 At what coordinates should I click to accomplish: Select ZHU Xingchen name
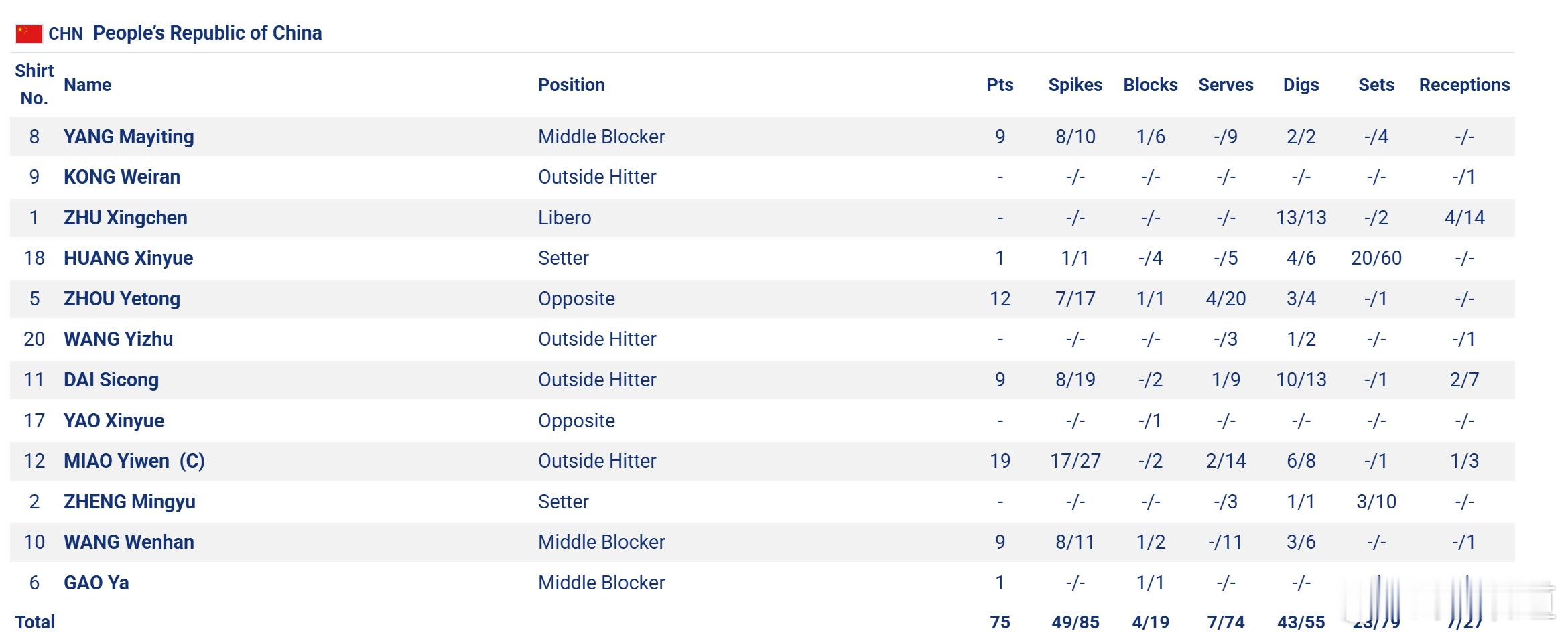pos(125,218)
